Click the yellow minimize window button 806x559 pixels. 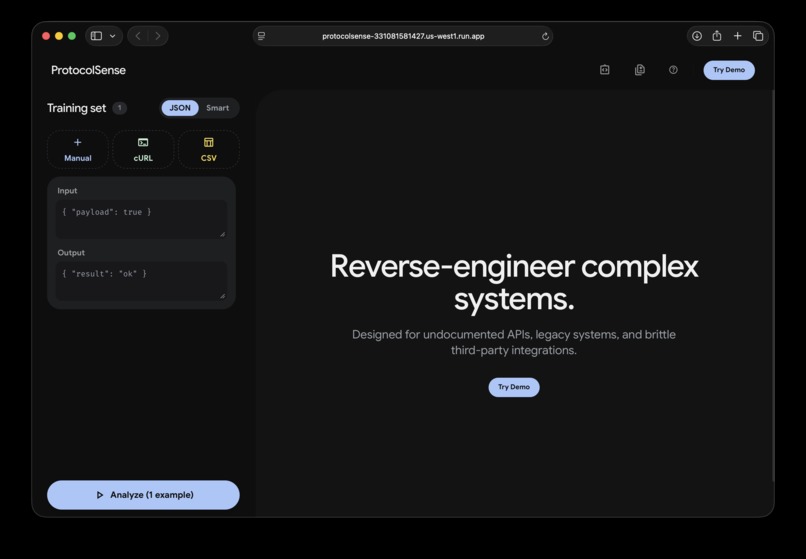[x=59, y=36]
